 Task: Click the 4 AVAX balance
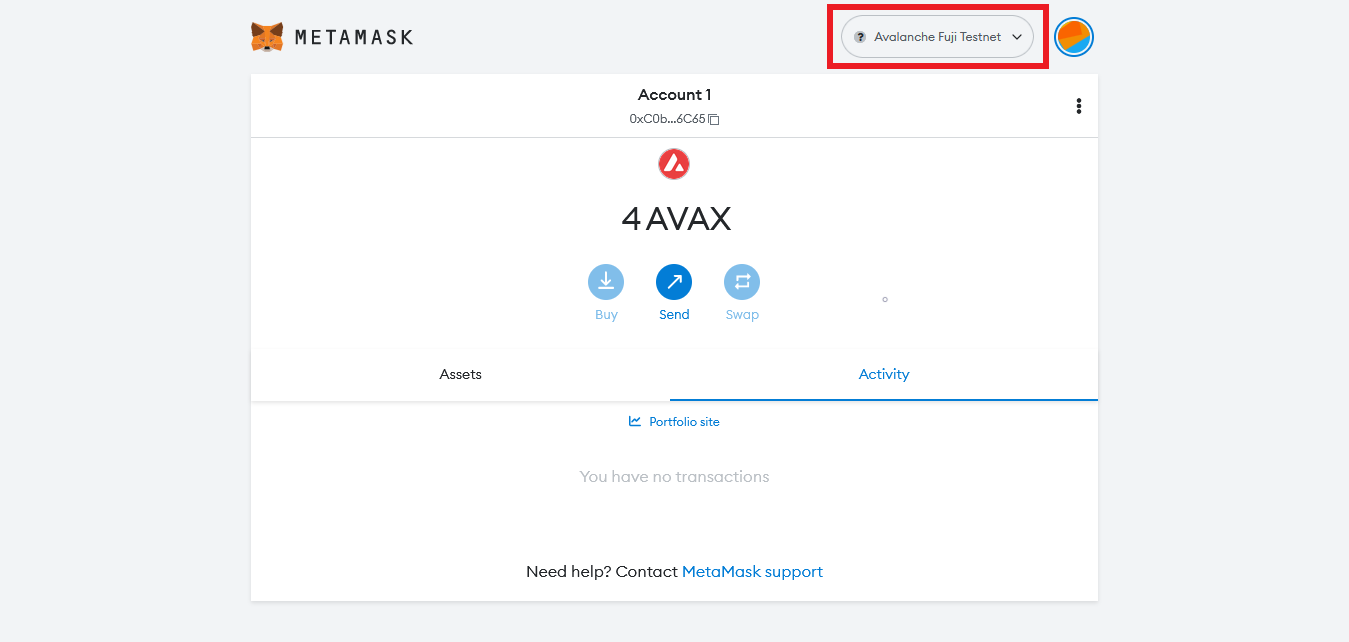675,219
